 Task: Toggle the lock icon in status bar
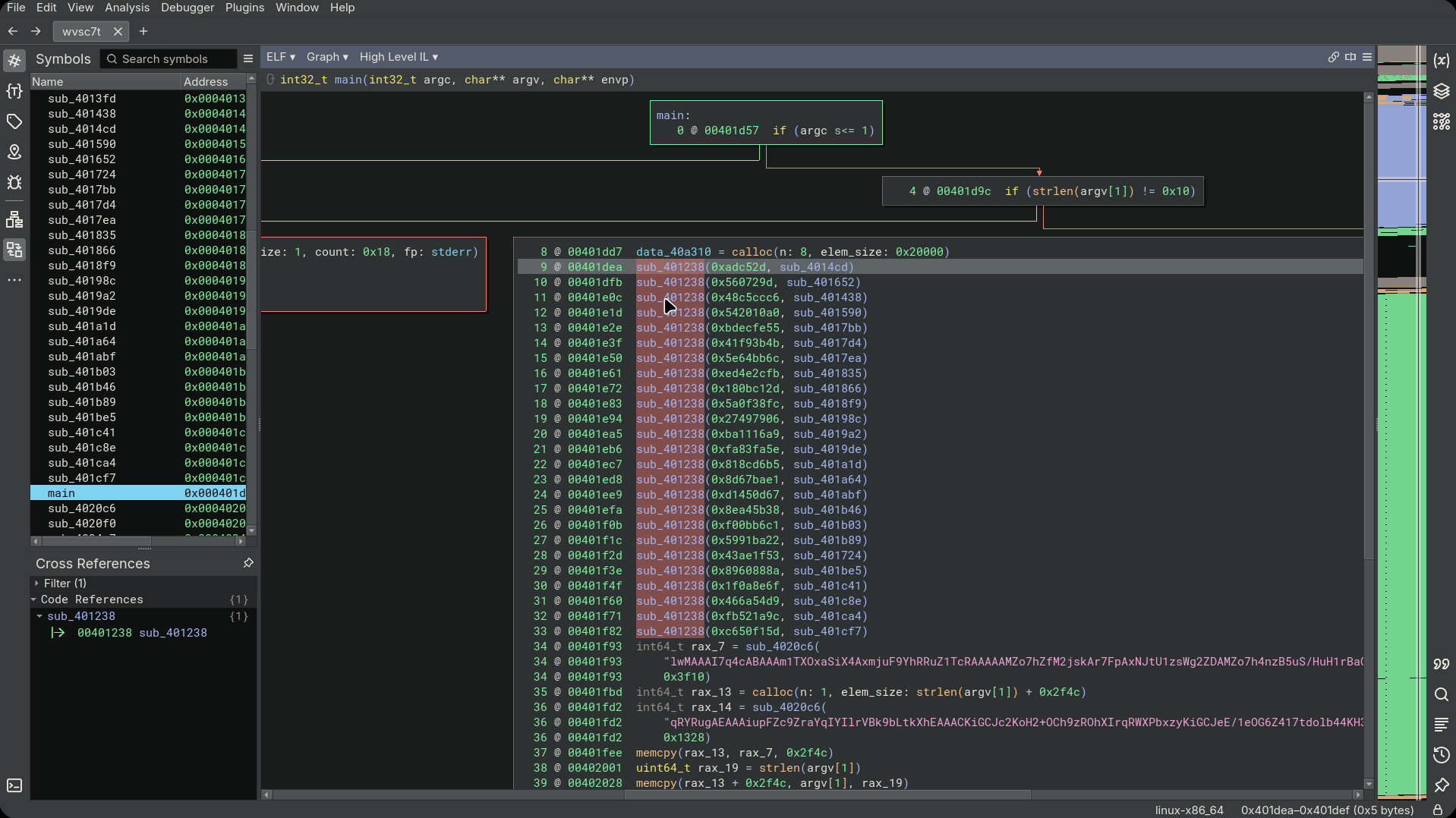coord(1437,810)
